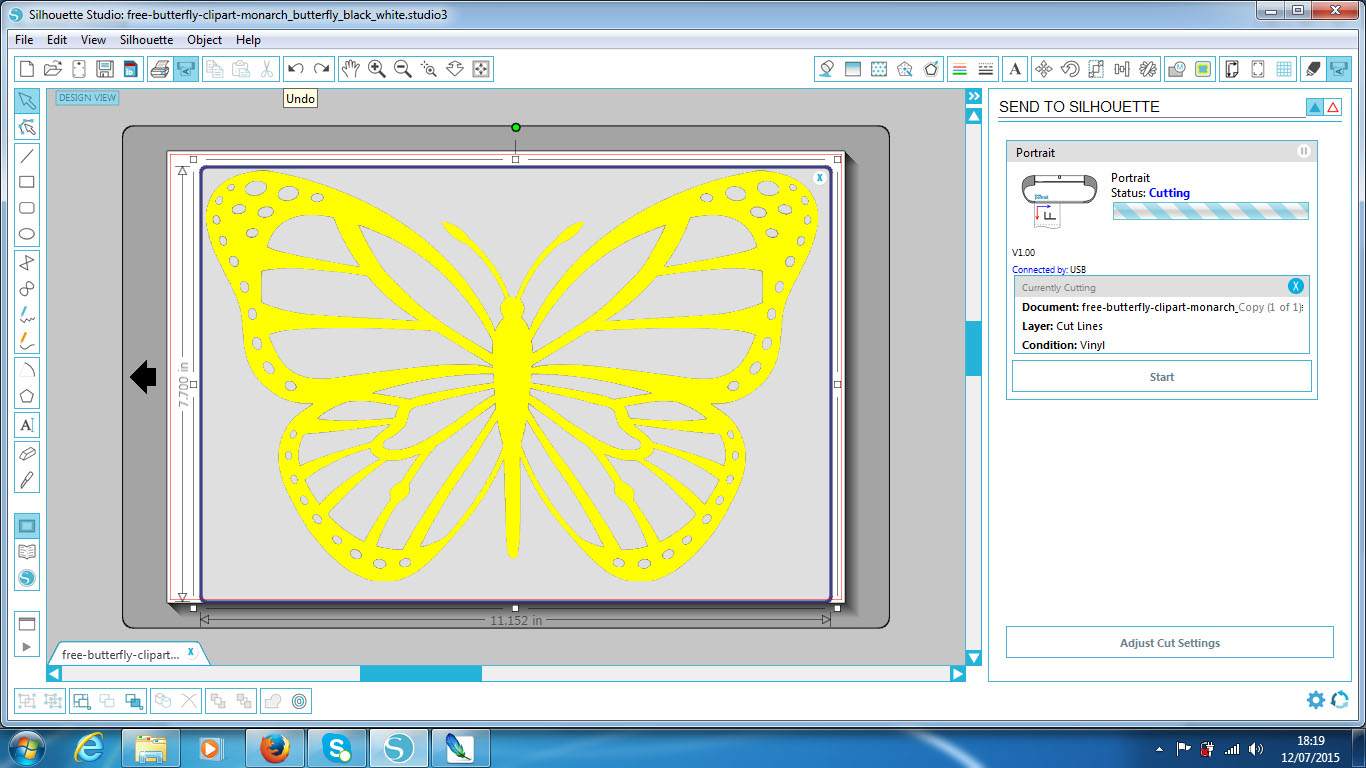Close the free-butterfly-clipart document tab
Image resolution: width=1366 pixels, height=768 pixels.
click(x=191, y=653)
